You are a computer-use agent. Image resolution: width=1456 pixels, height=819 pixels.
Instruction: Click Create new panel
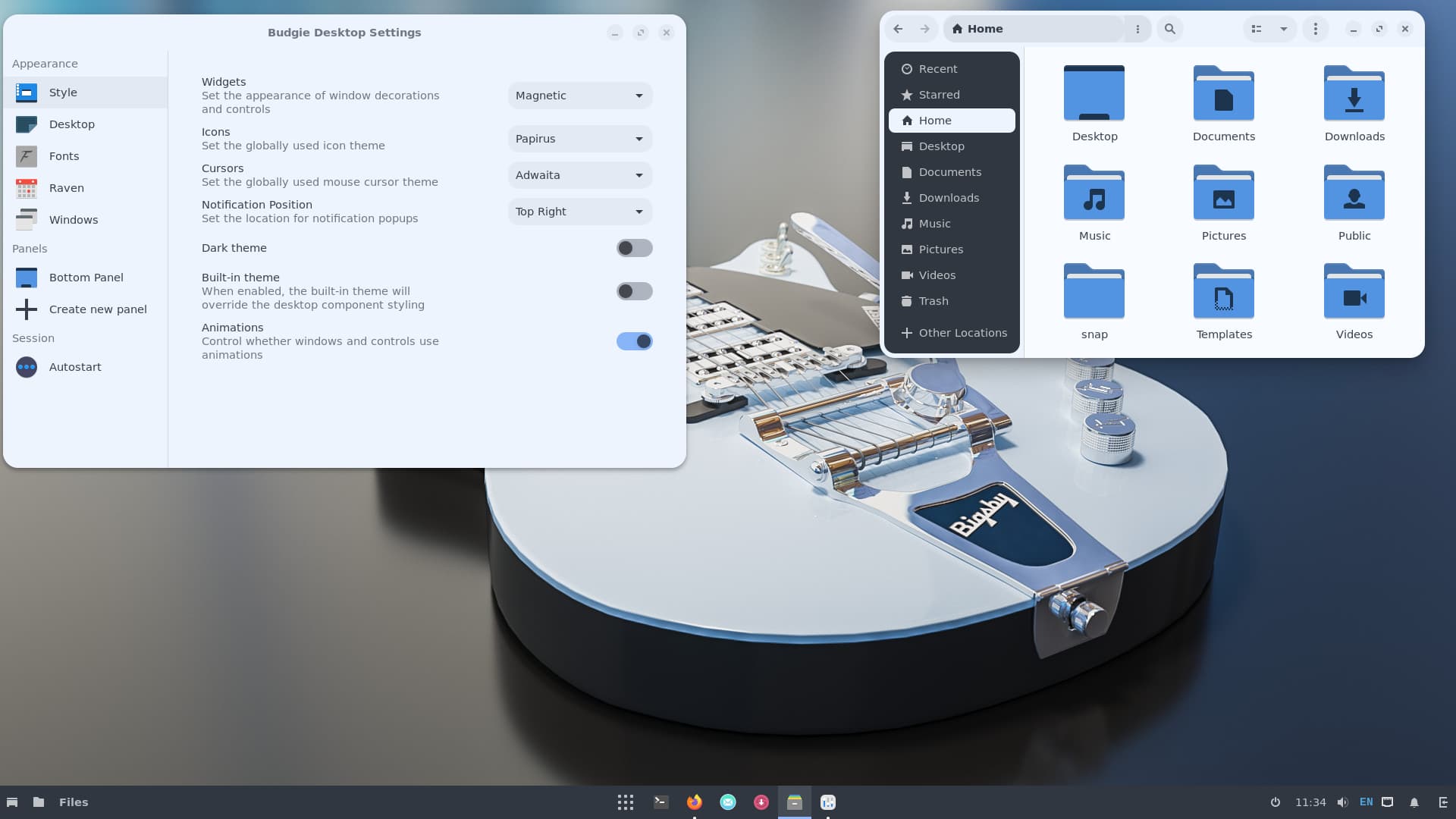pyautogui.click(x=97, y=309)
